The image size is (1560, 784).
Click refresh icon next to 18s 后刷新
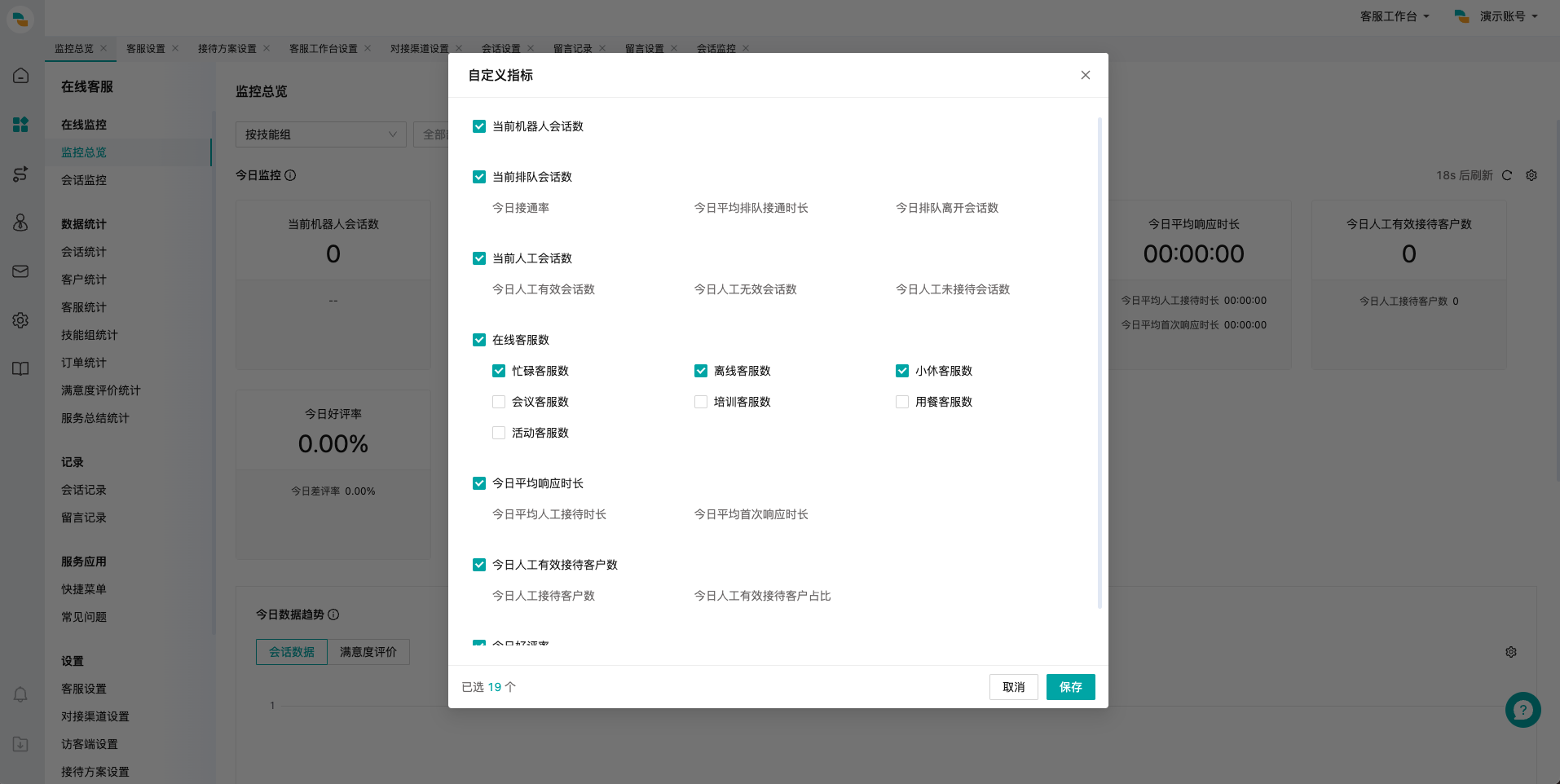pyautogui.click(x=1507, y=175)
